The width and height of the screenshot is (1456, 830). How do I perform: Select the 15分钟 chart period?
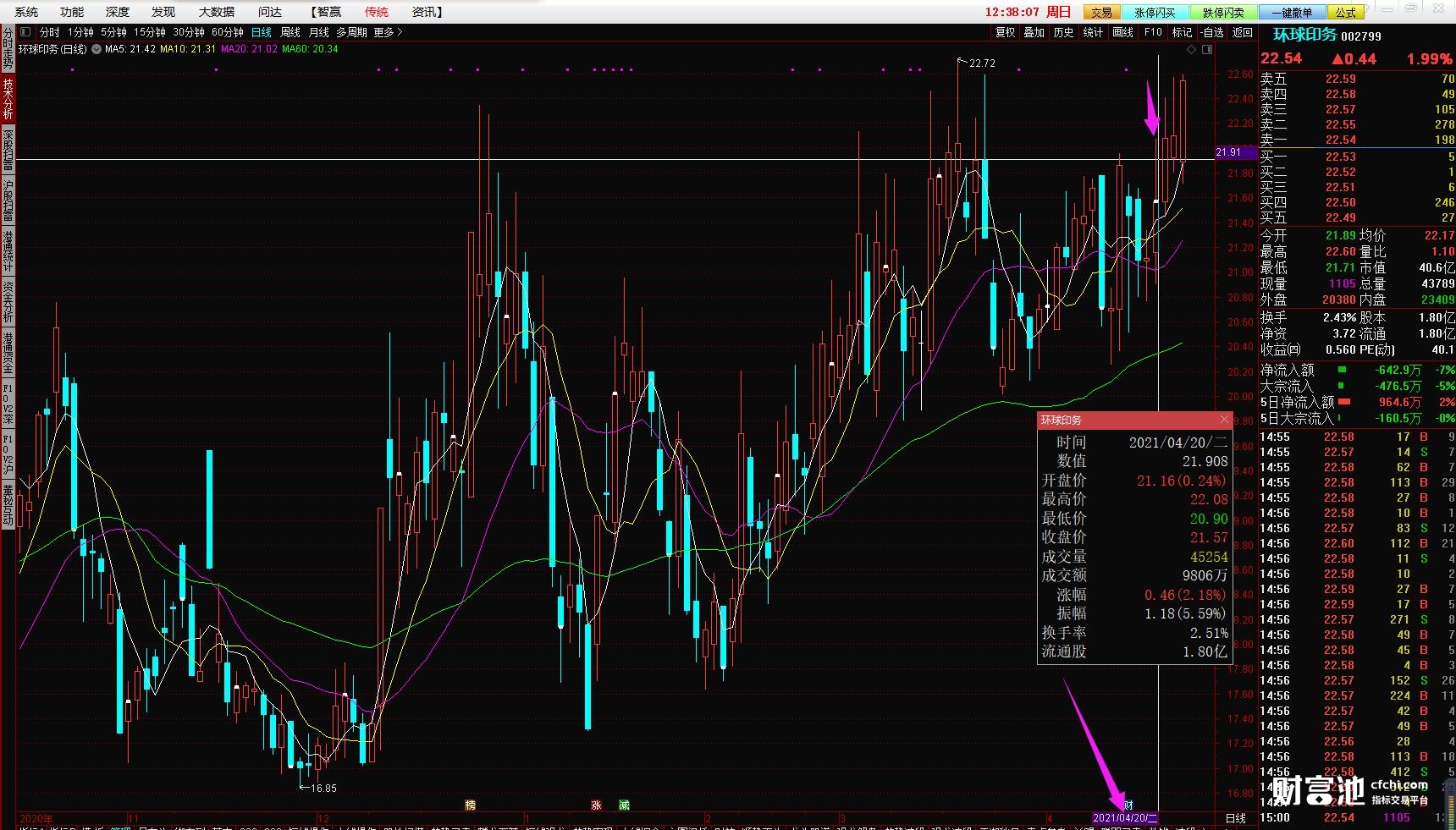click(150, 32)
